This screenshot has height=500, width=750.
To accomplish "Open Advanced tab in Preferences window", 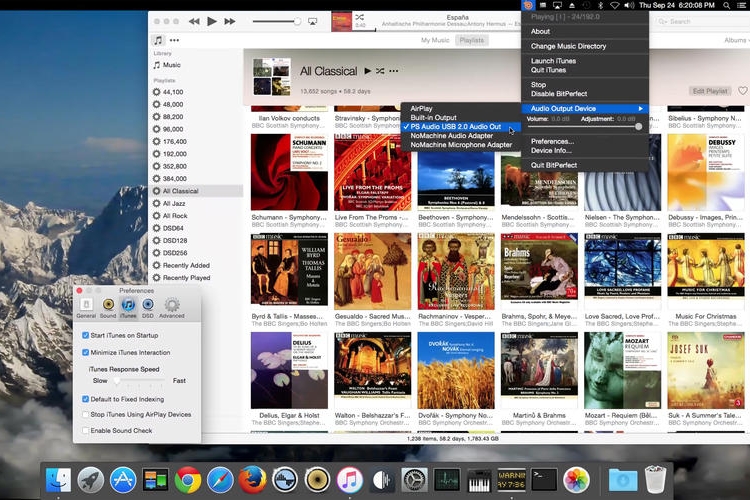I will tap(172, 308).
